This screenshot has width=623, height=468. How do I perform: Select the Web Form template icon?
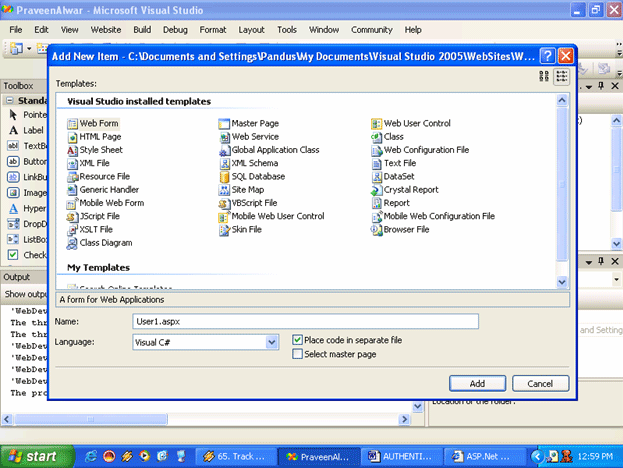coord(72,124)
